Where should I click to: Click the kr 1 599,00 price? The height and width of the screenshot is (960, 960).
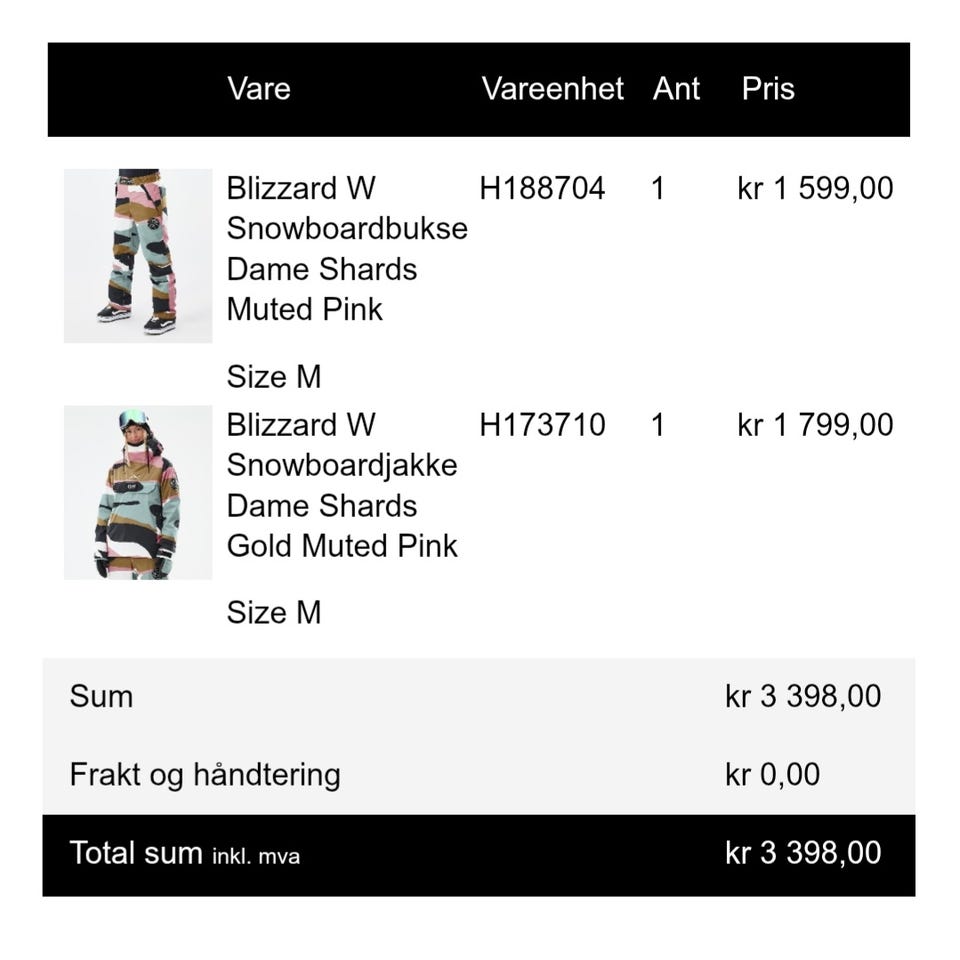click(815, 188)
